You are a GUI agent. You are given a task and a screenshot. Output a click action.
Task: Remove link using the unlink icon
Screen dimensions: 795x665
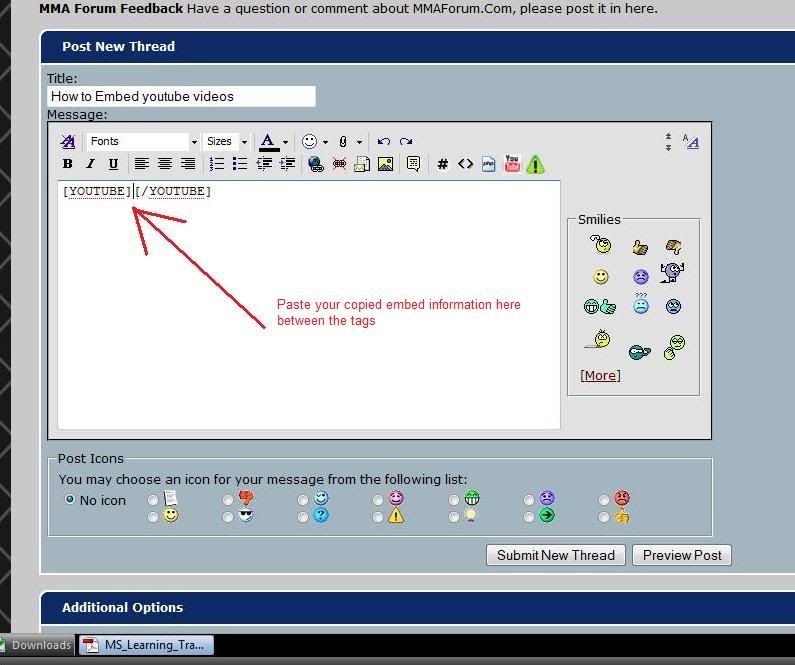pos(339,164)
